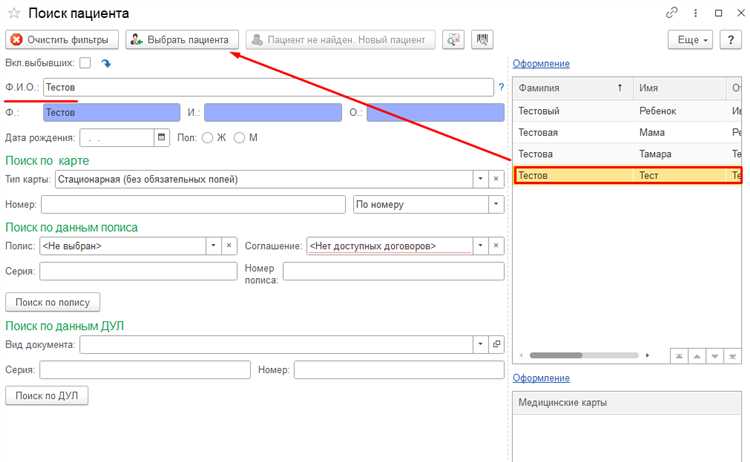Expand the Полис dropdown arrow

213,246
